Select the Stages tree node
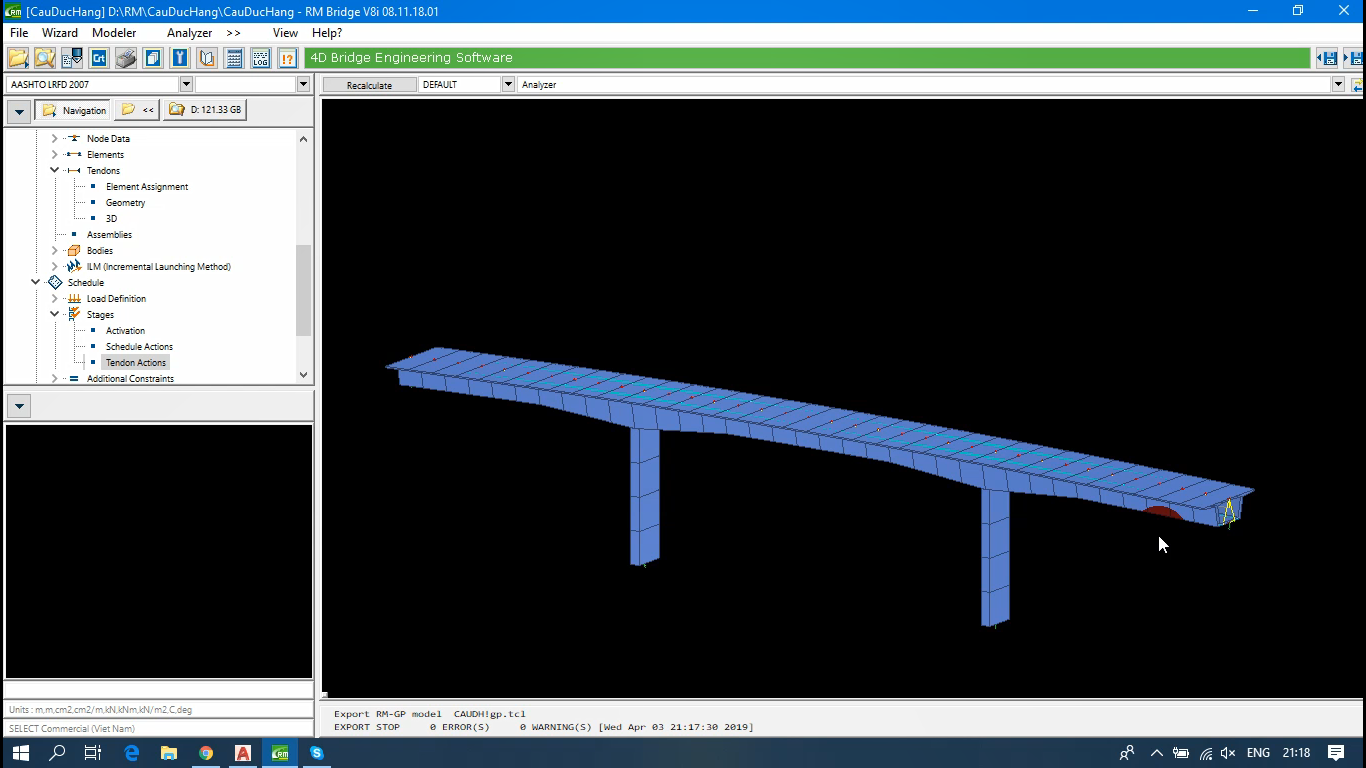Screen dimensions: 1366x768 [100, 315]
